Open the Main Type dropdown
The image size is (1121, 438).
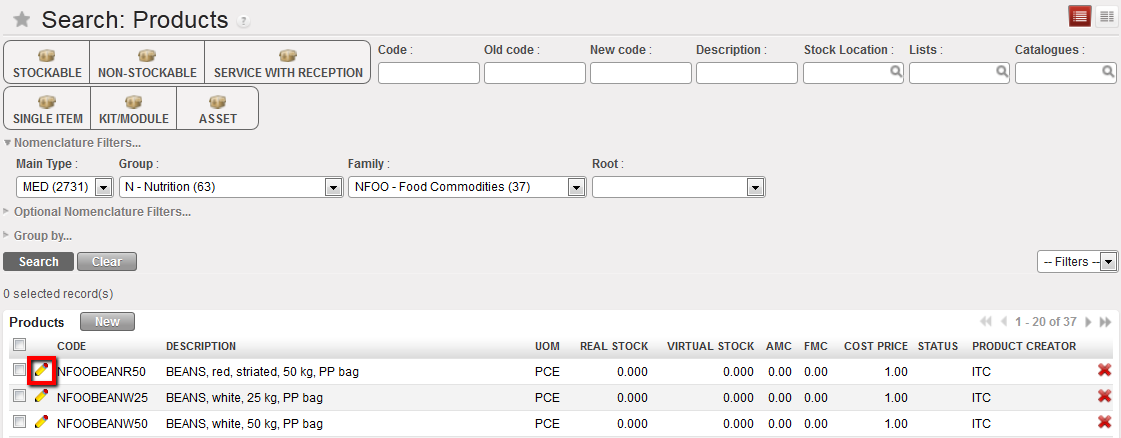click(102, 187)
